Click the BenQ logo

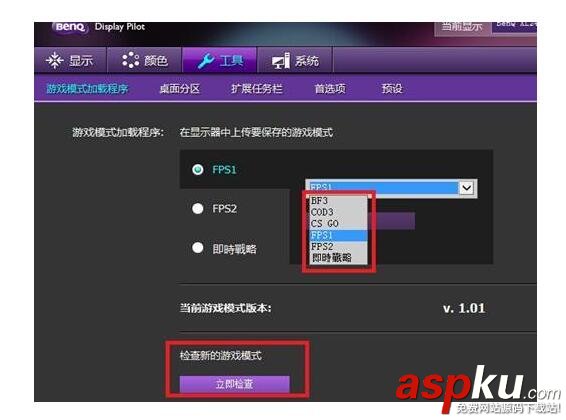click(x=70, y=27)
